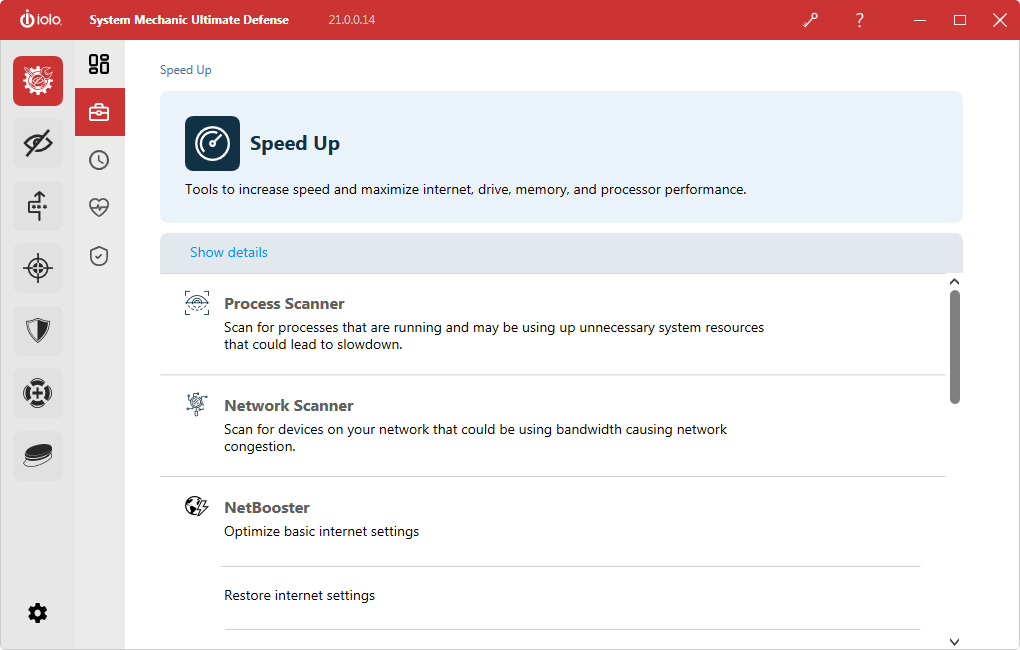Open help with the question mark
The width and height of the screenshot is (1020, 650).
tap(860, 20)
